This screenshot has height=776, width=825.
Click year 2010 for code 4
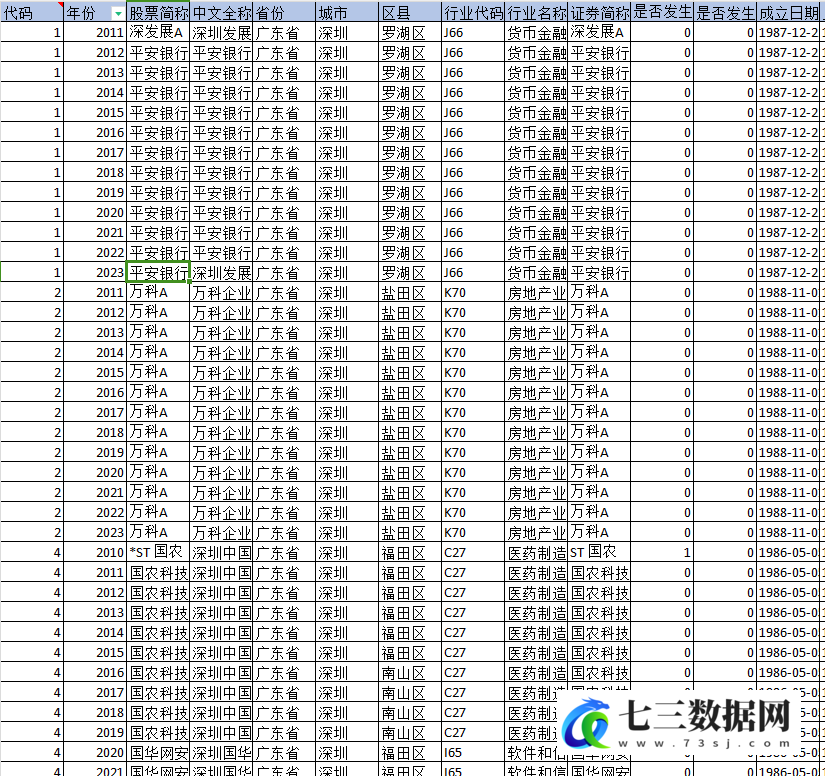(95, 552)
